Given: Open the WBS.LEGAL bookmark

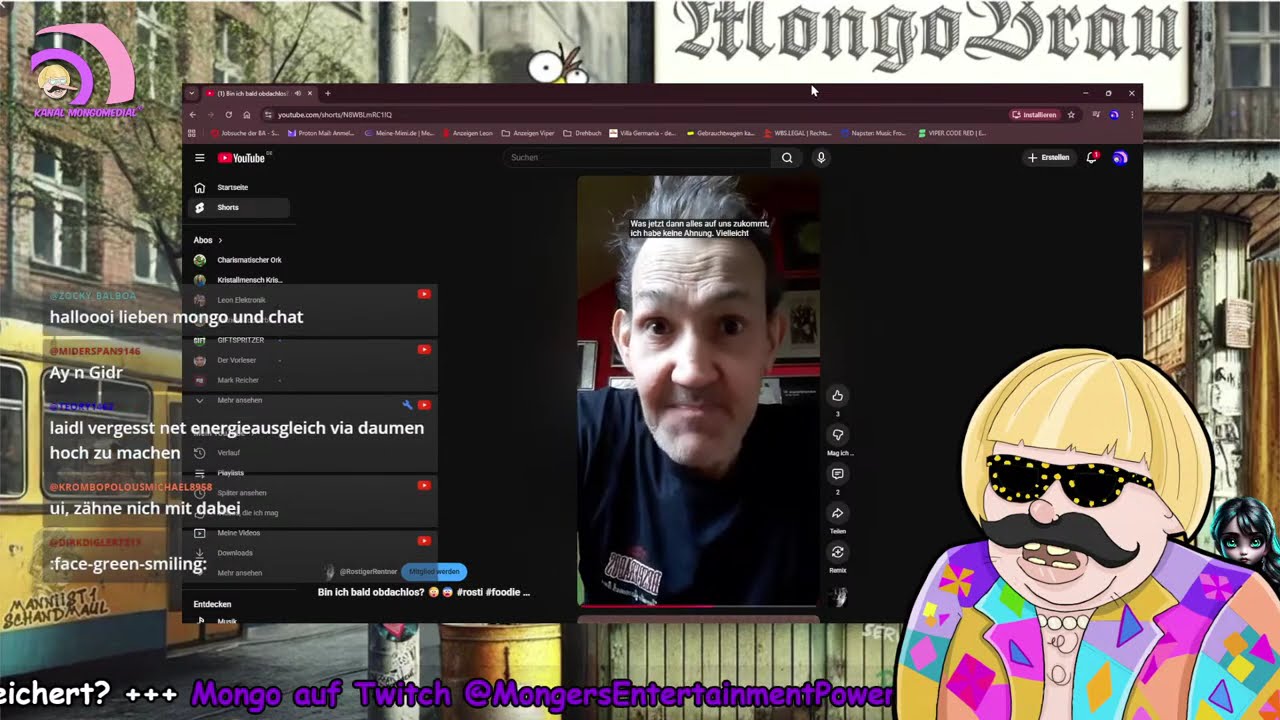Looking at the screenshot, I should coord(798,133).
